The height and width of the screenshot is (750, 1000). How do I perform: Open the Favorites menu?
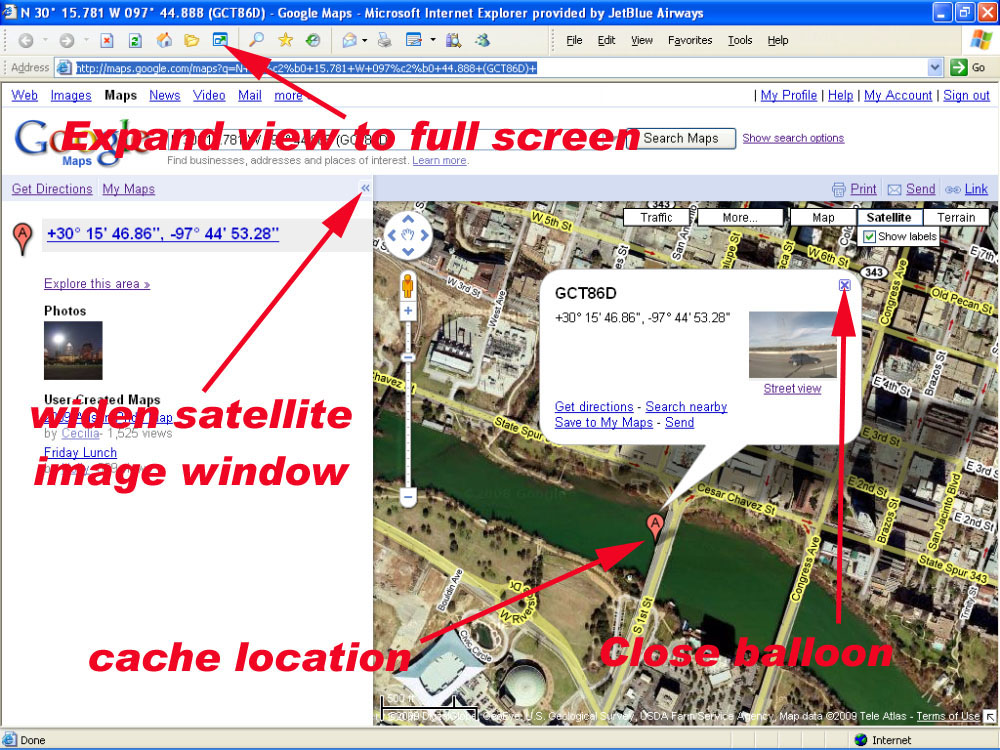[690, 40]
